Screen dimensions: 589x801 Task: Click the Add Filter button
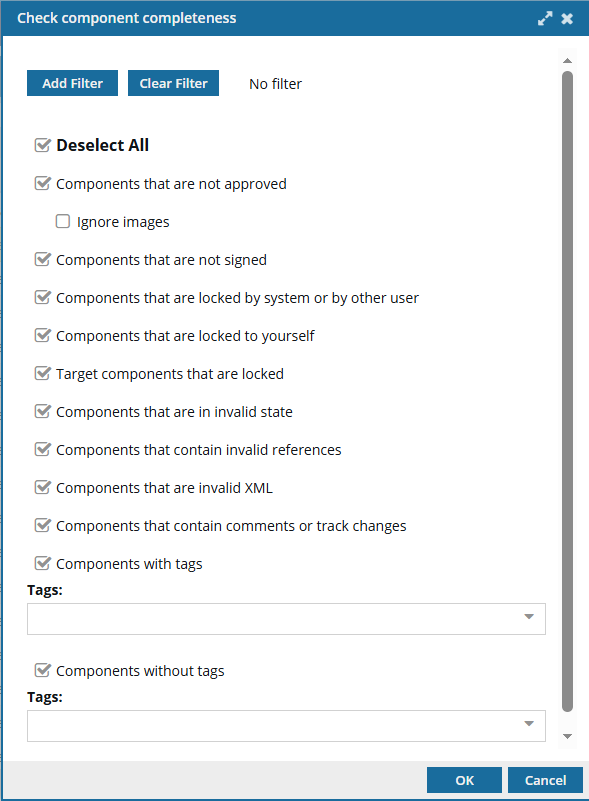coord(73,83)
